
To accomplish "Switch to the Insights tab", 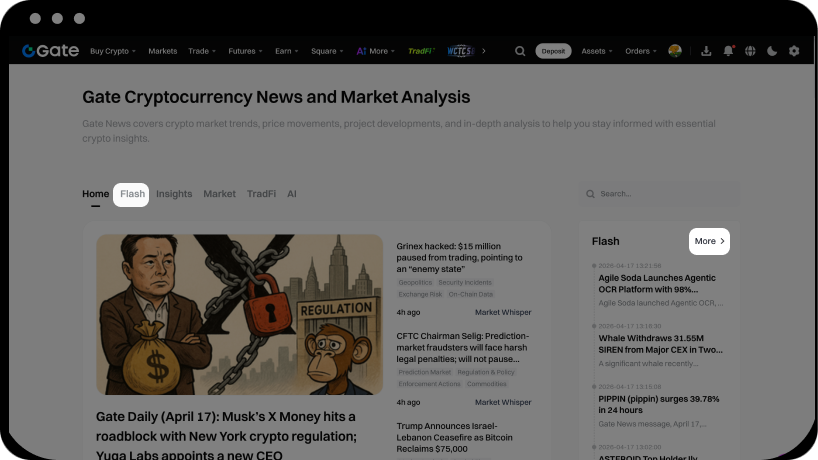I will [174, 194].
